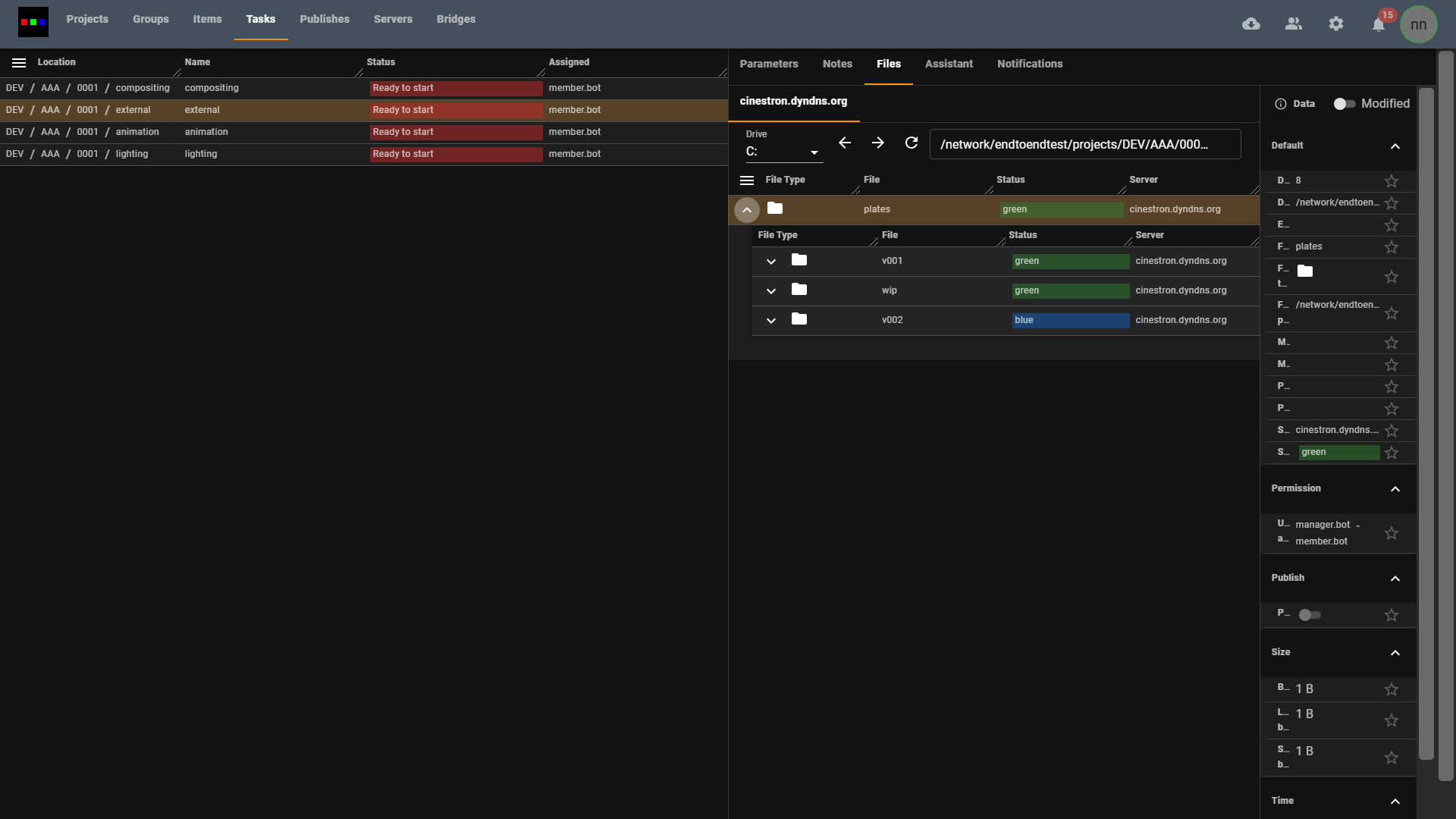Image resolution: width=1456 pixels, height=819 pixels.
Task: Open the Files table hamburger menu
Action: (747, 180)
